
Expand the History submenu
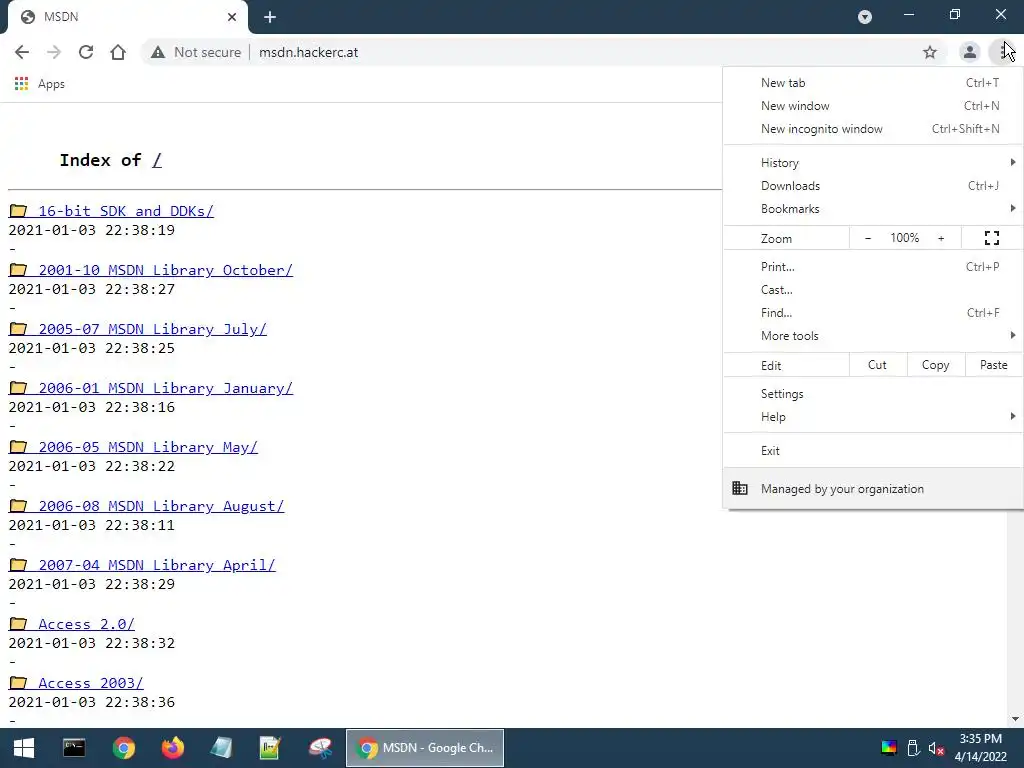pos(873,163)
